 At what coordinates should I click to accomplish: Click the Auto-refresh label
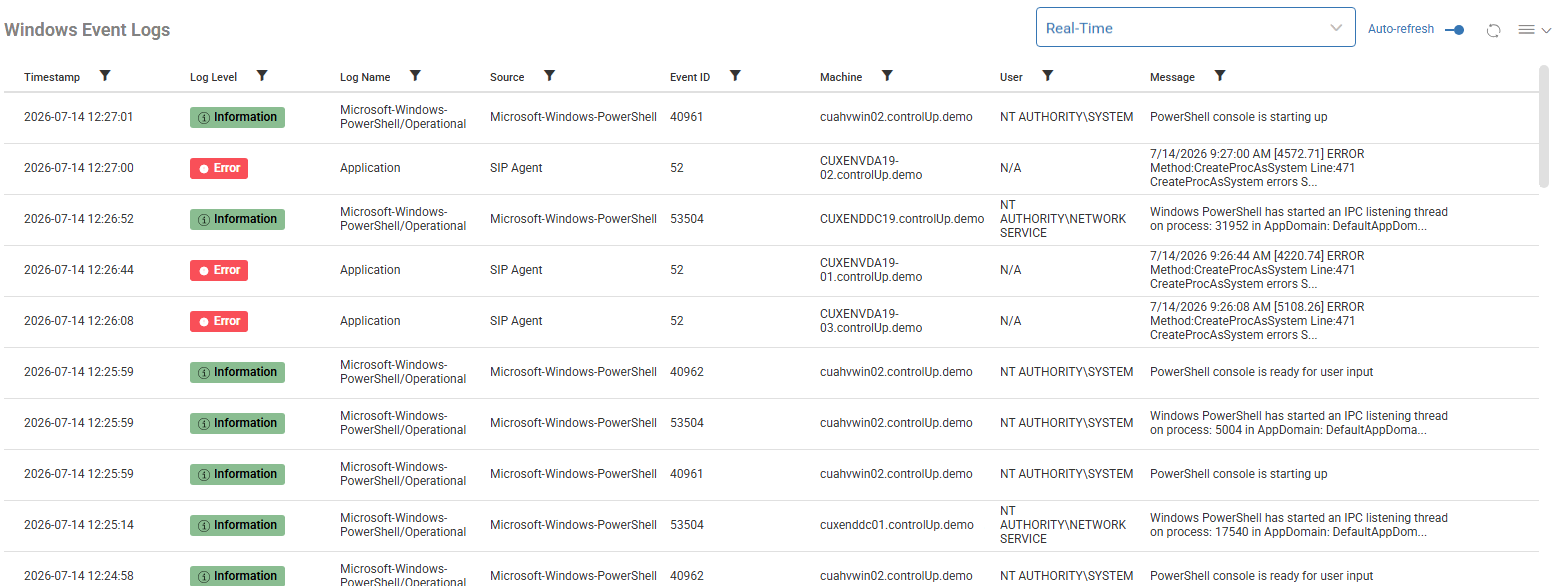tap(1401, 30)
